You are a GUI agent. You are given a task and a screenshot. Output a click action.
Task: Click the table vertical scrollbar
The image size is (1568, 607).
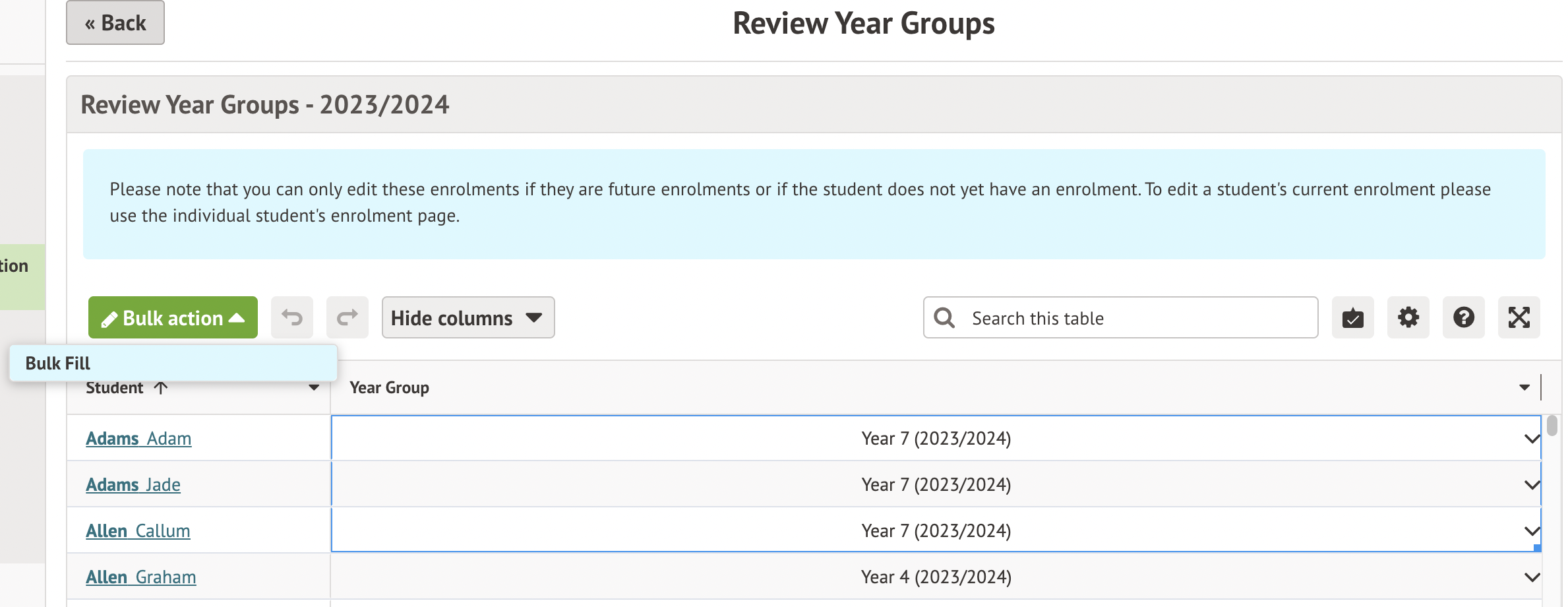(x=1552, y=426)
